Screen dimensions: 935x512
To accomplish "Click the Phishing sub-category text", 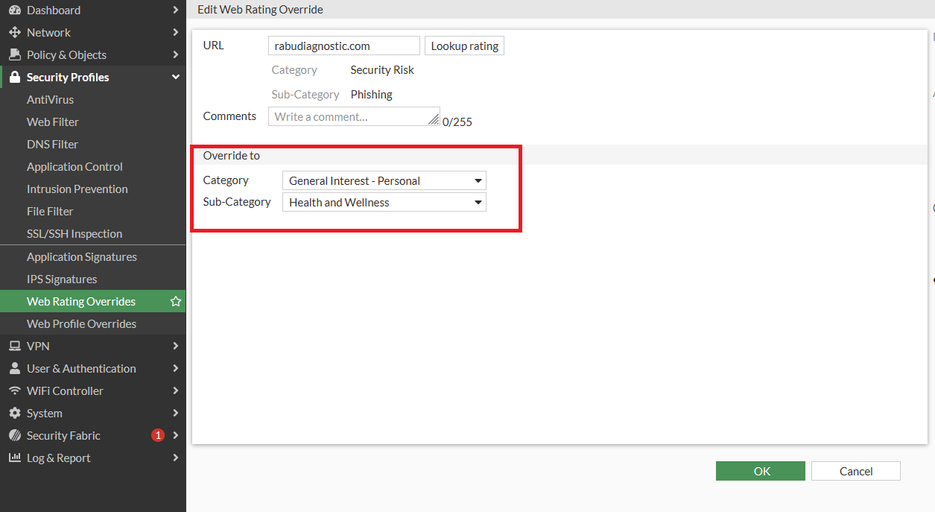I will [x=371, y=94].
